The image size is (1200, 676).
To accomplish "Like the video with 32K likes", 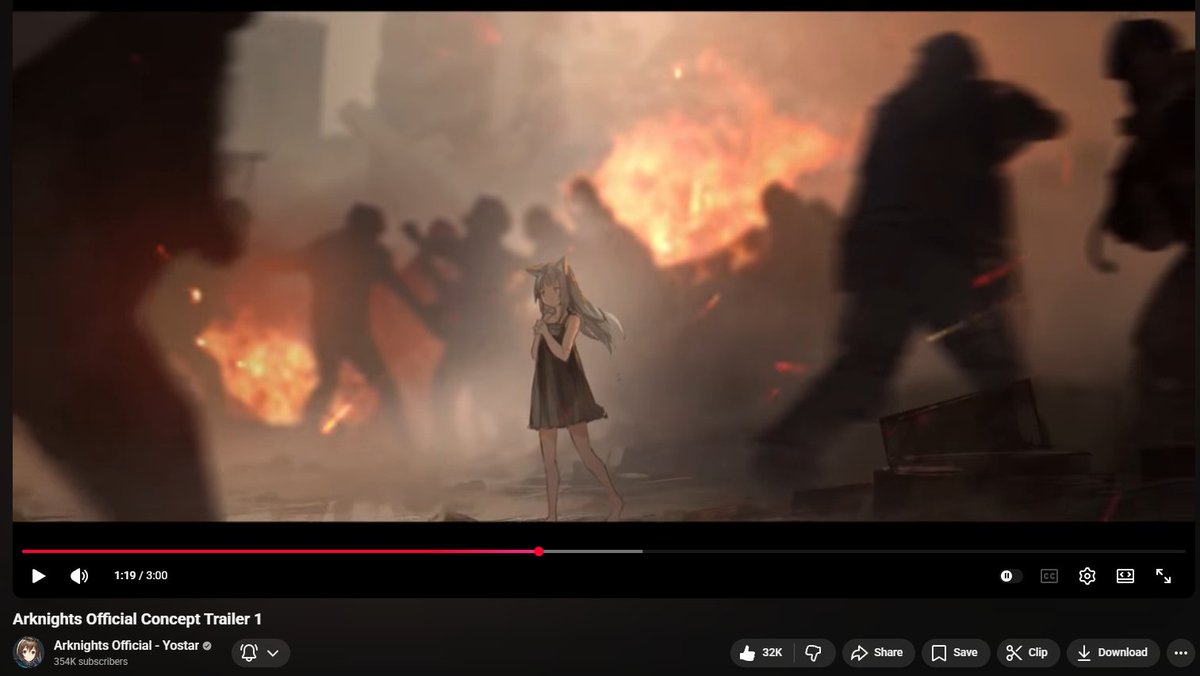I will pos(762,653).
